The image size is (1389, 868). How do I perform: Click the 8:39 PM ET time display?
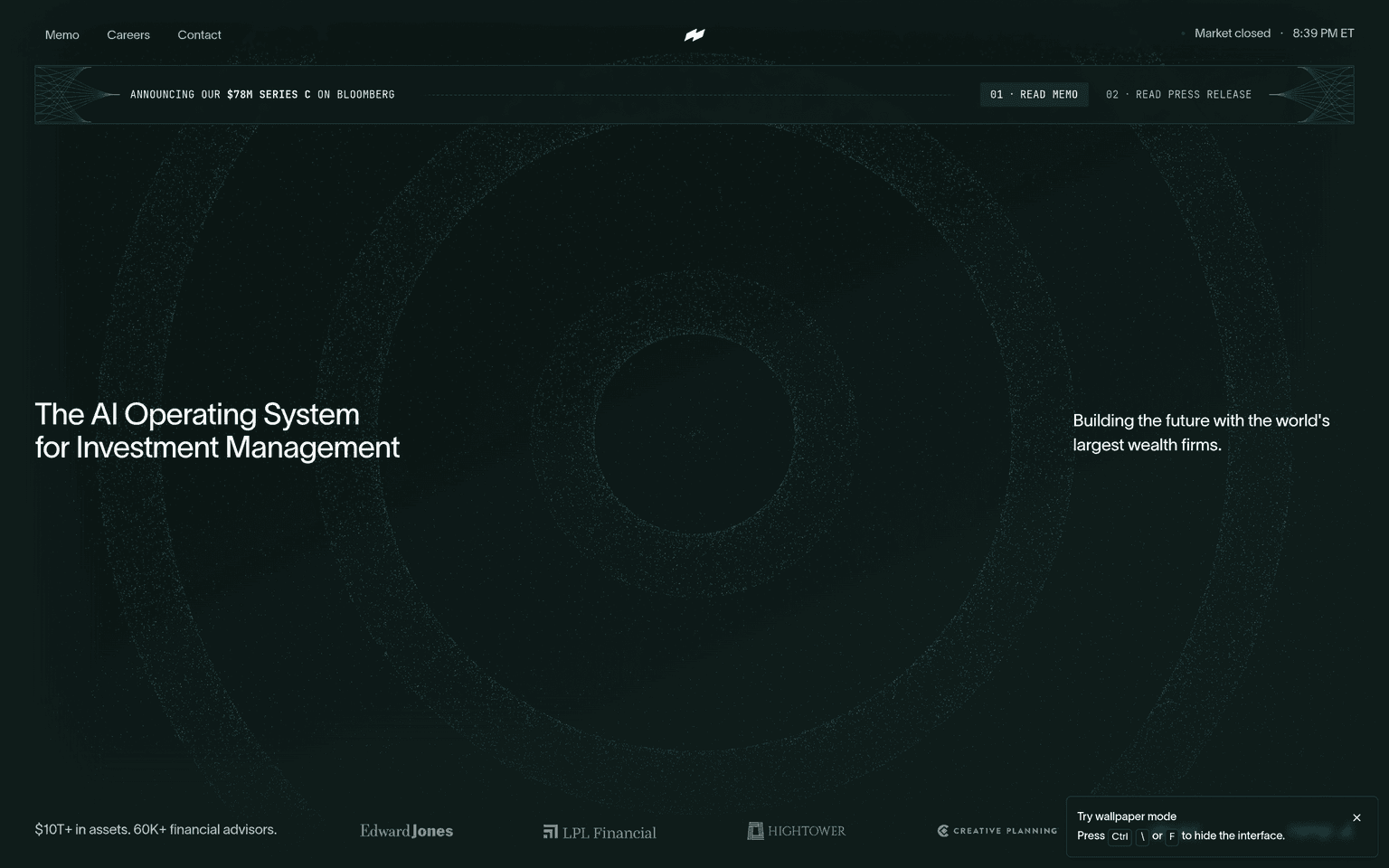pos(1323,33)
